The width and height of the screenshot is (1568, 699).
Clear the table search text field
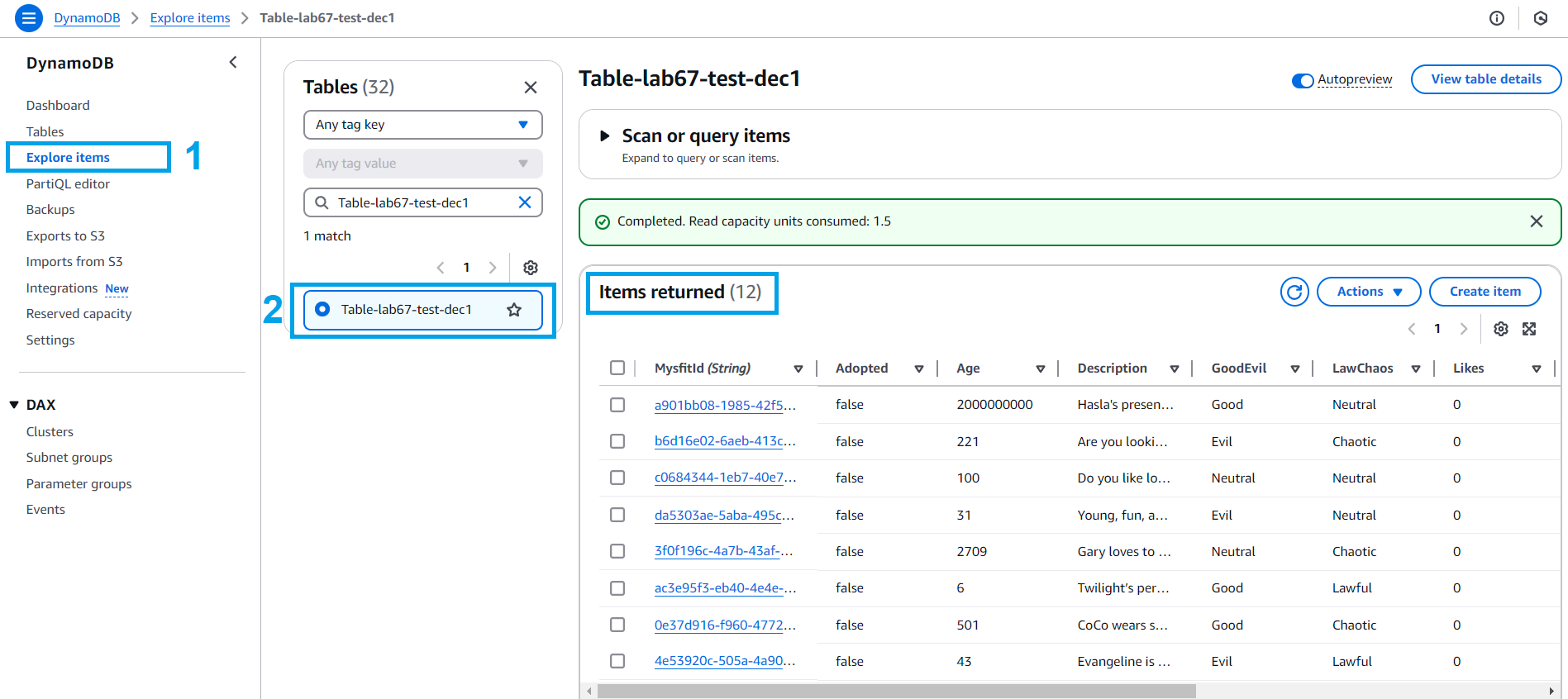(x=525, y=202)
